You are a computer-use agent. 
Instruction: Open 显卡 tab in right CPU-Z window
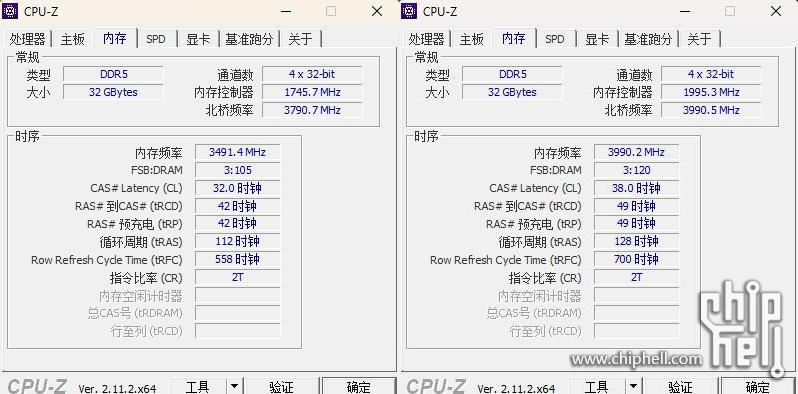(597, 39)
